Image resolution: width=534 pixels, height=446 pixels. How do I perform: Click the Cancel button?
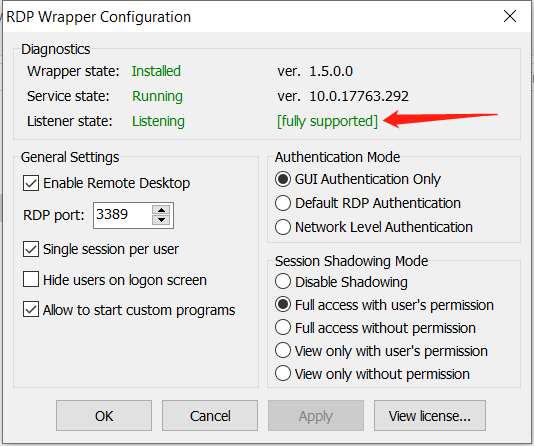[x=210, y=416]
